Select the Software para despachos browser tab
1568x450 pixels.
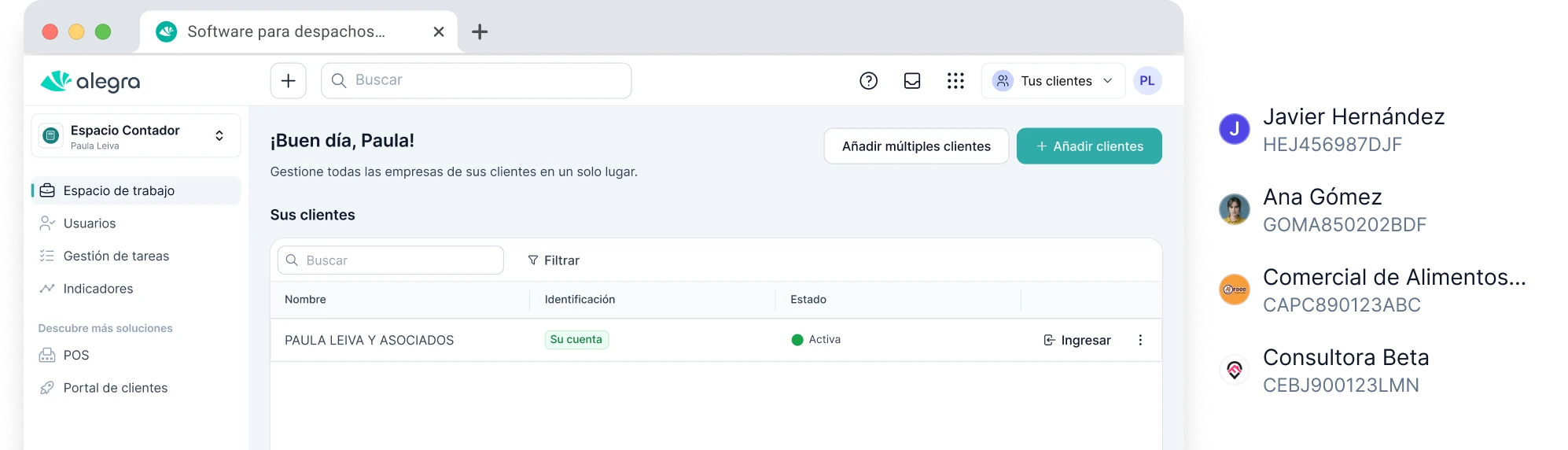pyautogui.click(x=299, y=32)
